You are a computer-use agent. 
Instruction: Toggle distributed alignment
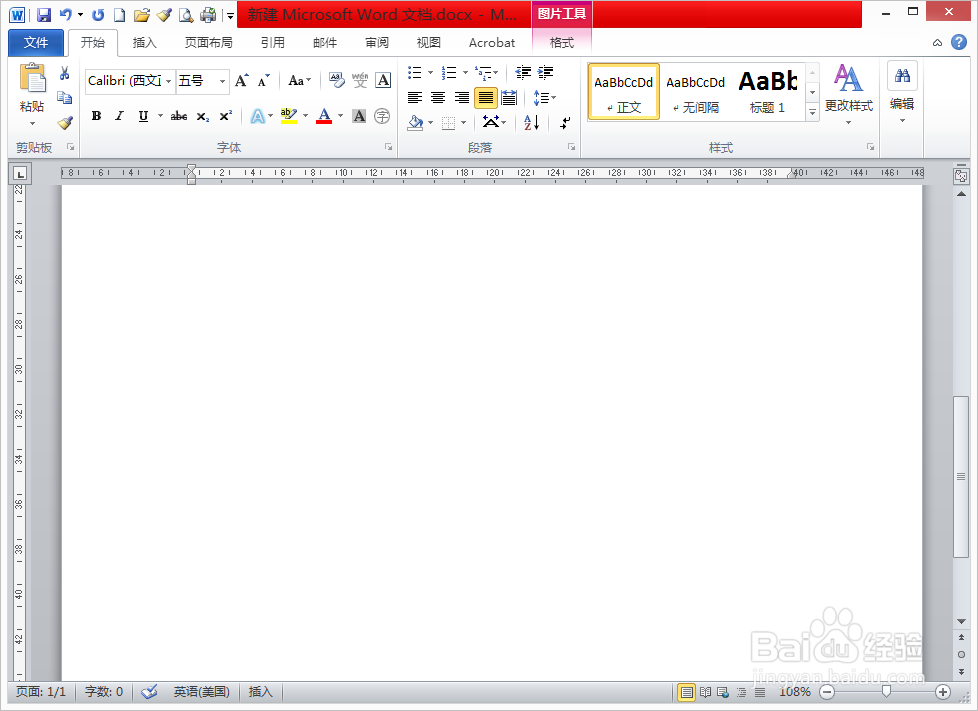(509, 98)
